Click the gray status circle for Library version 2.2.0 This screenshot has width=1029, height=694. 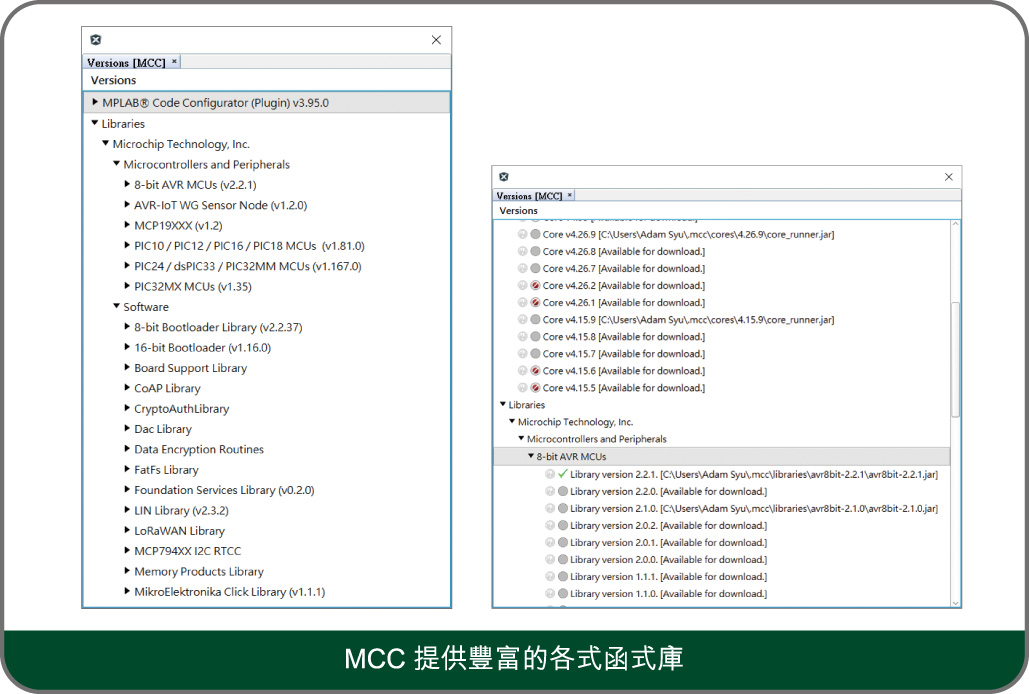tap(563, 491)
